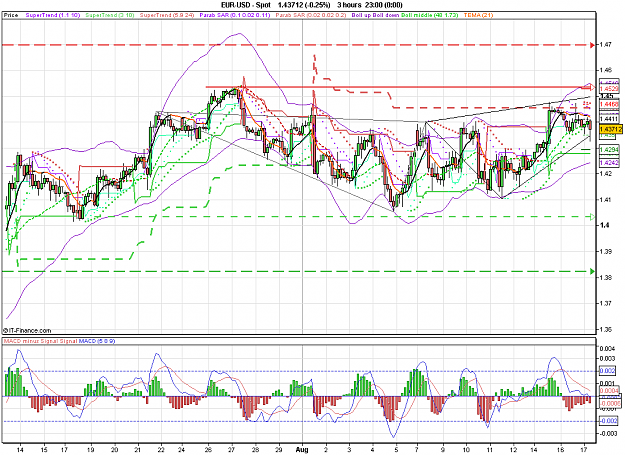Click the blue -0.002 MACD level label
This screenshot has width=625, height=455.
coord(609,421)
